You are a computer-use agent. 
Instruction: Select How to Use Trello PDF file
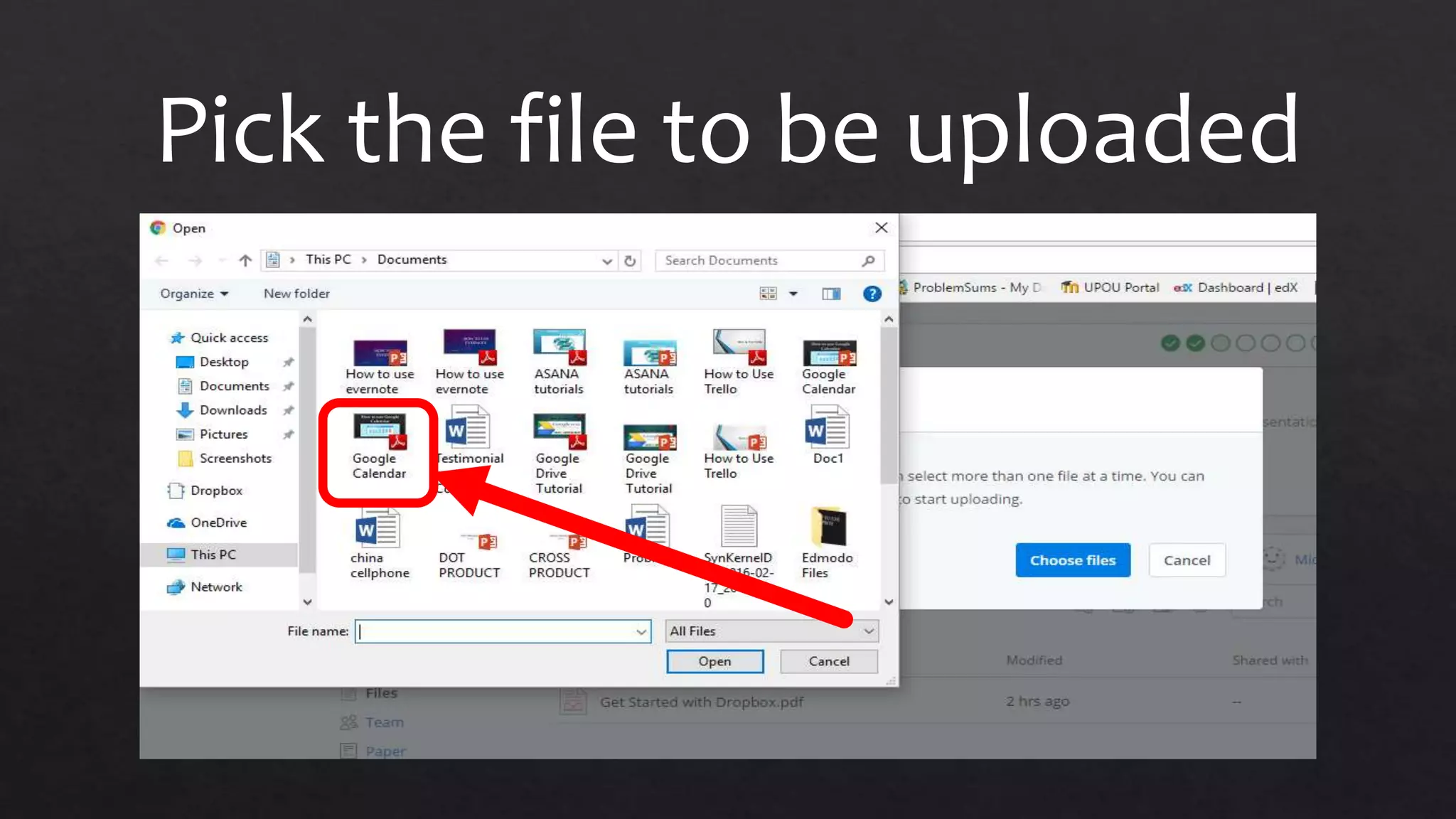[x=739, y=362]
